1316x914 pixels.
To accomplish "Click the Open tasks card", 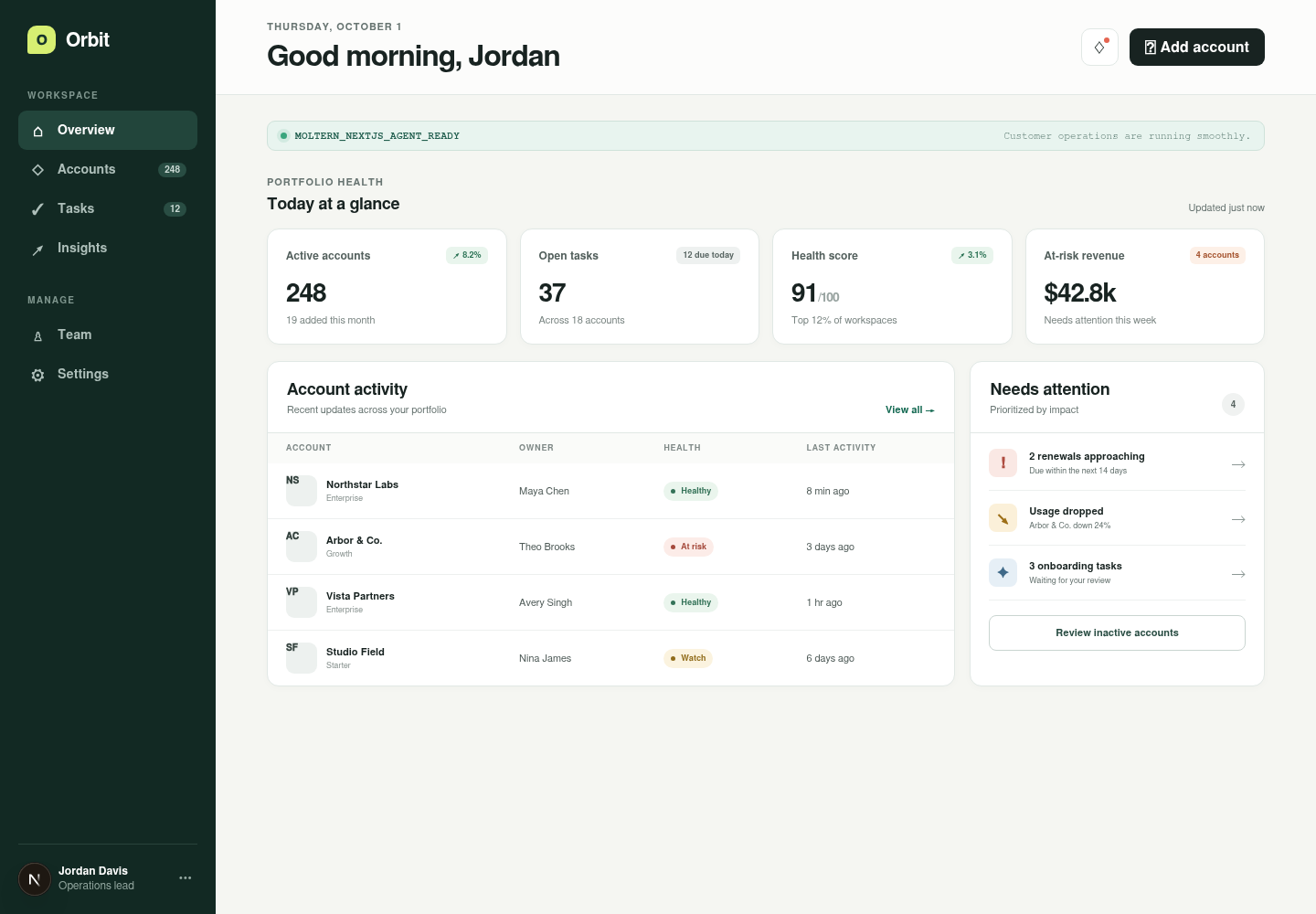I will tap(640, 287).
